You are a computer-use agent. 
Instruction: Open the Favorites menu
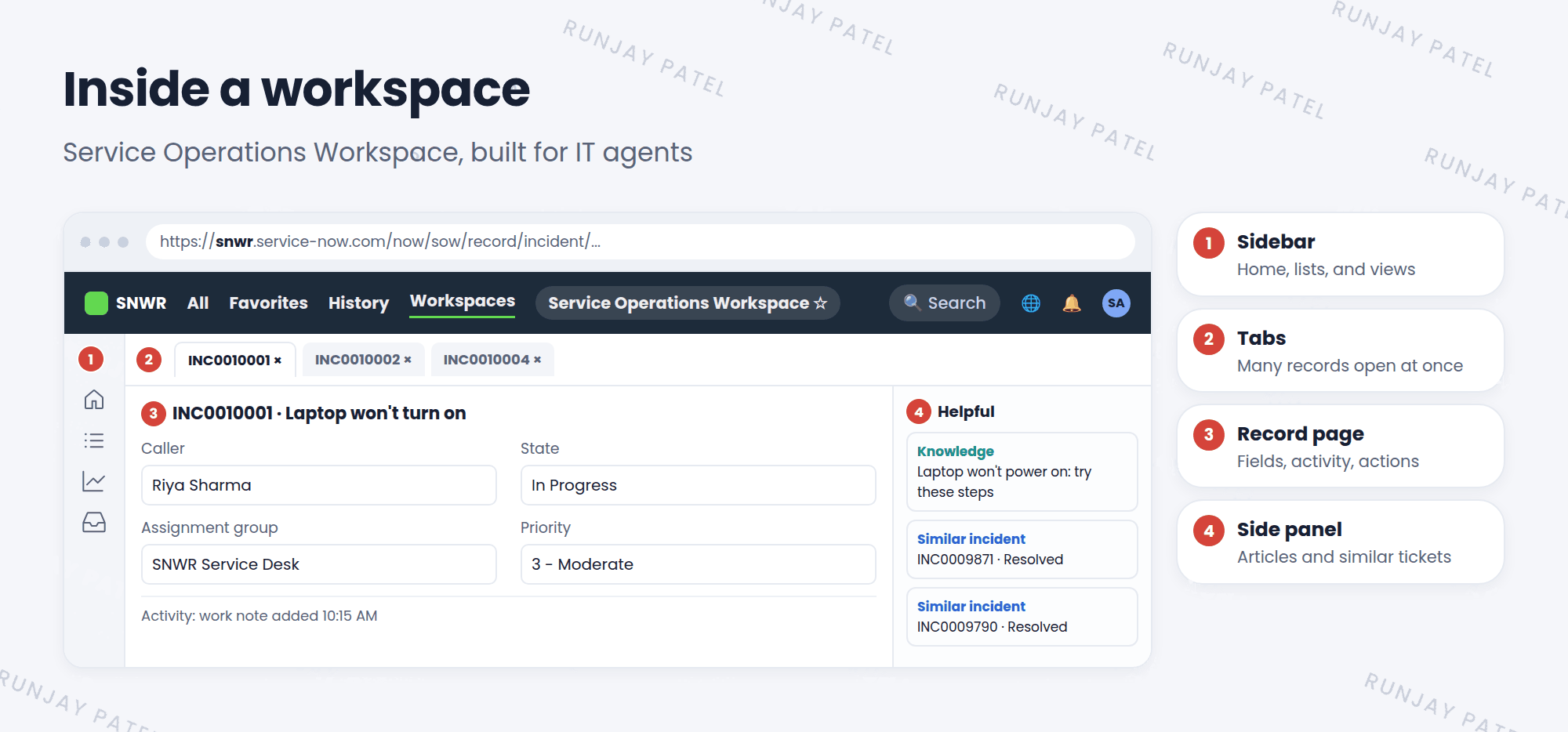[268, 303]
